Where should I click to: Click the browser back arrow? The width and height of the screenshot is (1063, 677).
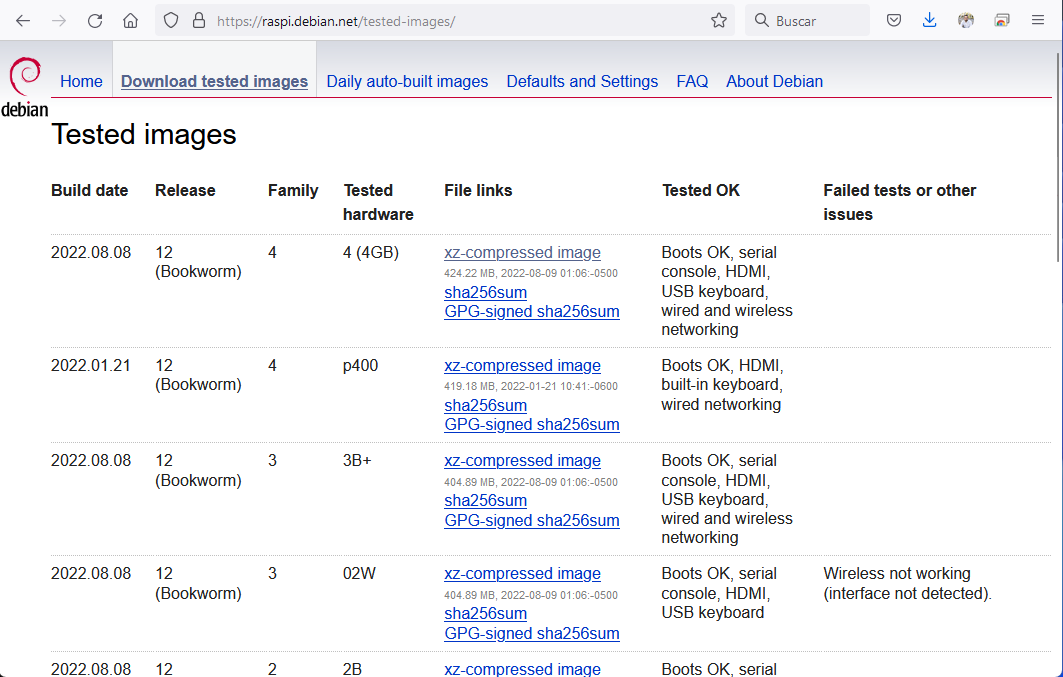[x=23, y=20]
